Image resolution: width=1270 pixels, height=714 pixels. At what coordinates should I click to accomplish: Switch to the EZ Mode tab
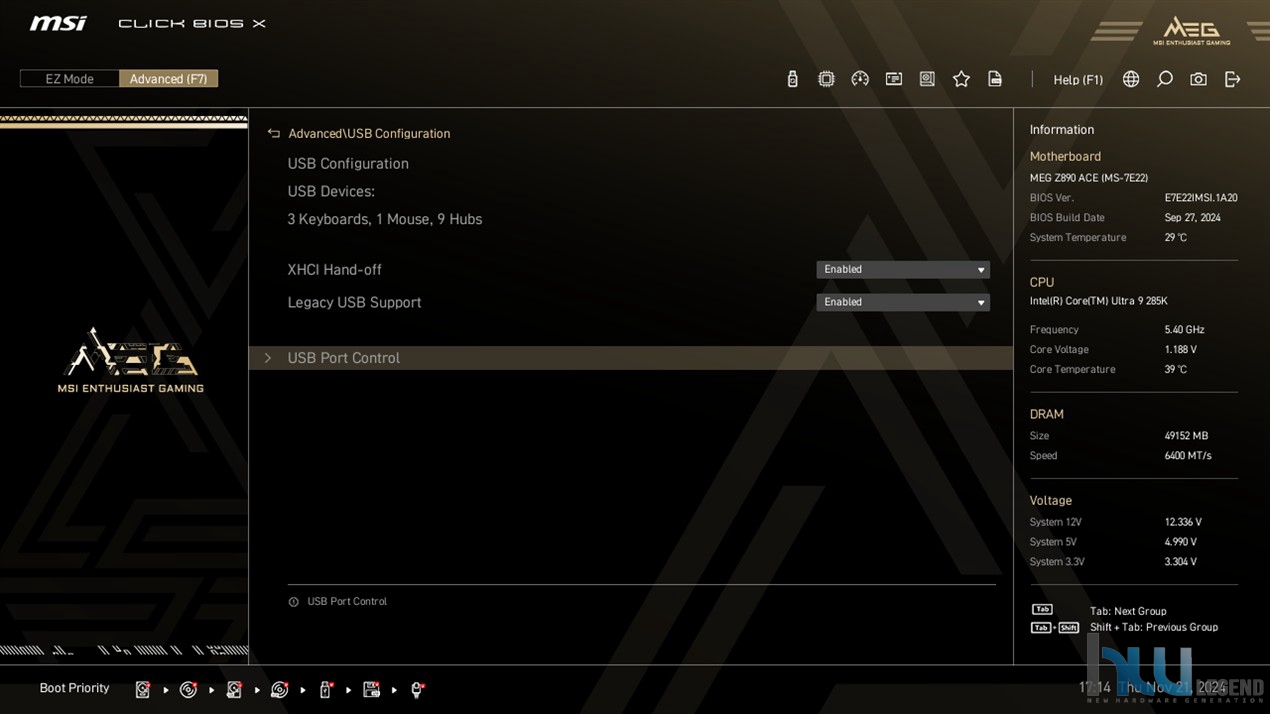[69, 79]
